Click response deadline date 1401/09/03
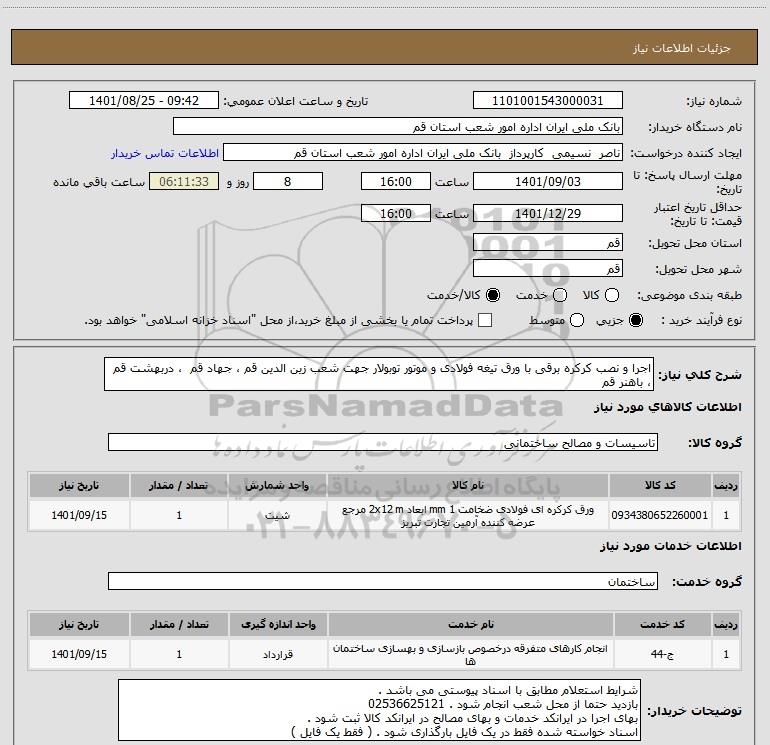The width and height of the screenshot is (770, 745). [x=548, y=181]
